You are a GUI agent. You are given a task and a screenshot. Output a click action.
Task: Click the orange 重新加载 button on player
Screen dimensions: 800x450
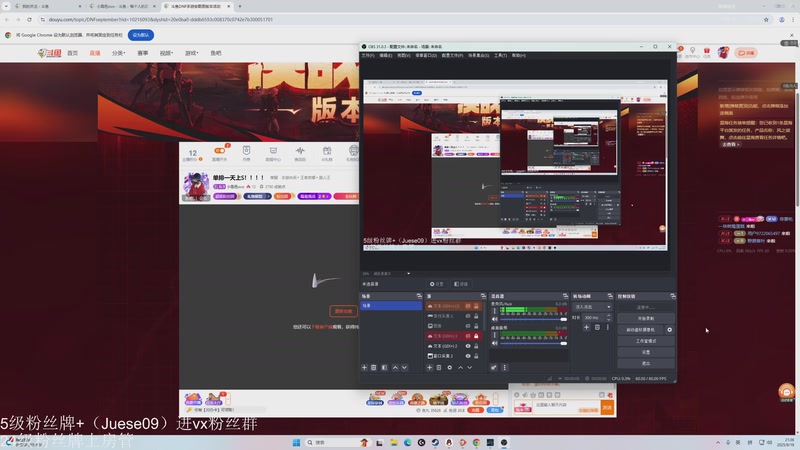coord(343,311)
